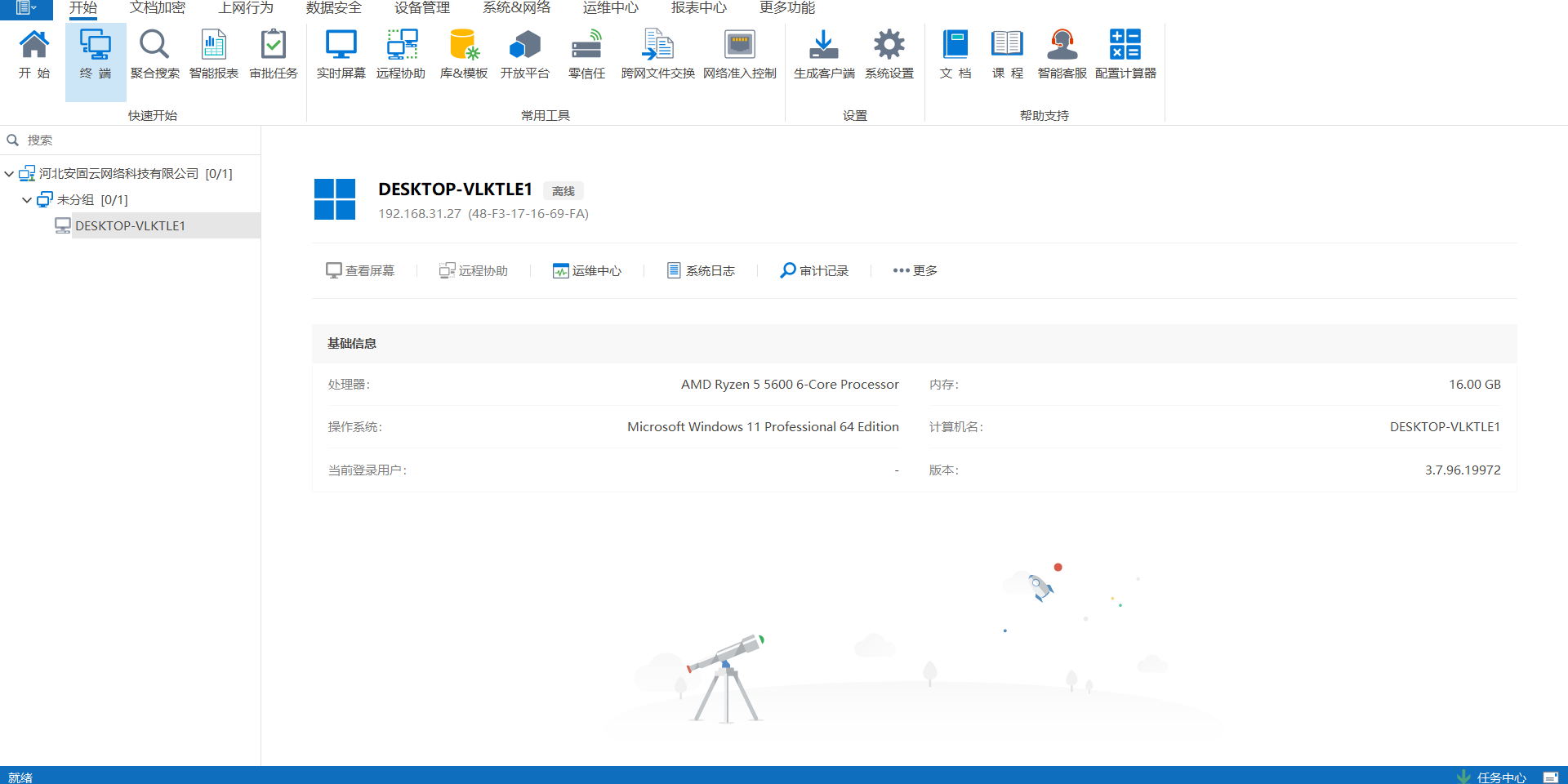Viewport: 1568px width, 784px height.
Task: Expand the 更多 more options
Action: pyautogui.click(x=915, y=270)
